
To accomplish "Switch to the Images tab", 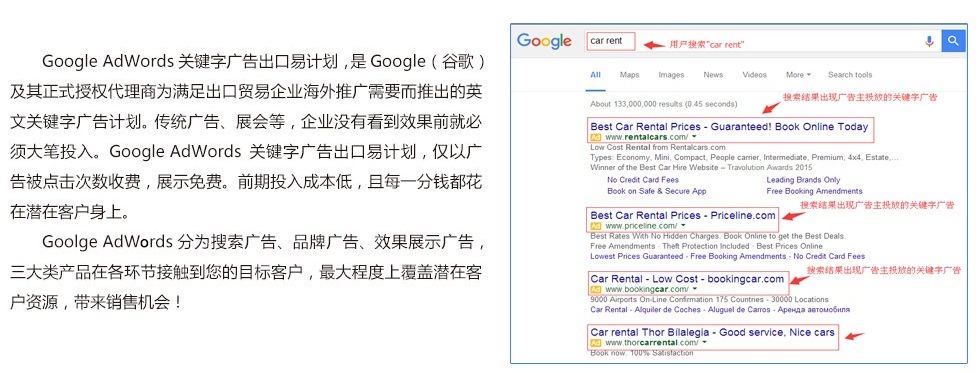I will (x=671, y=74).
